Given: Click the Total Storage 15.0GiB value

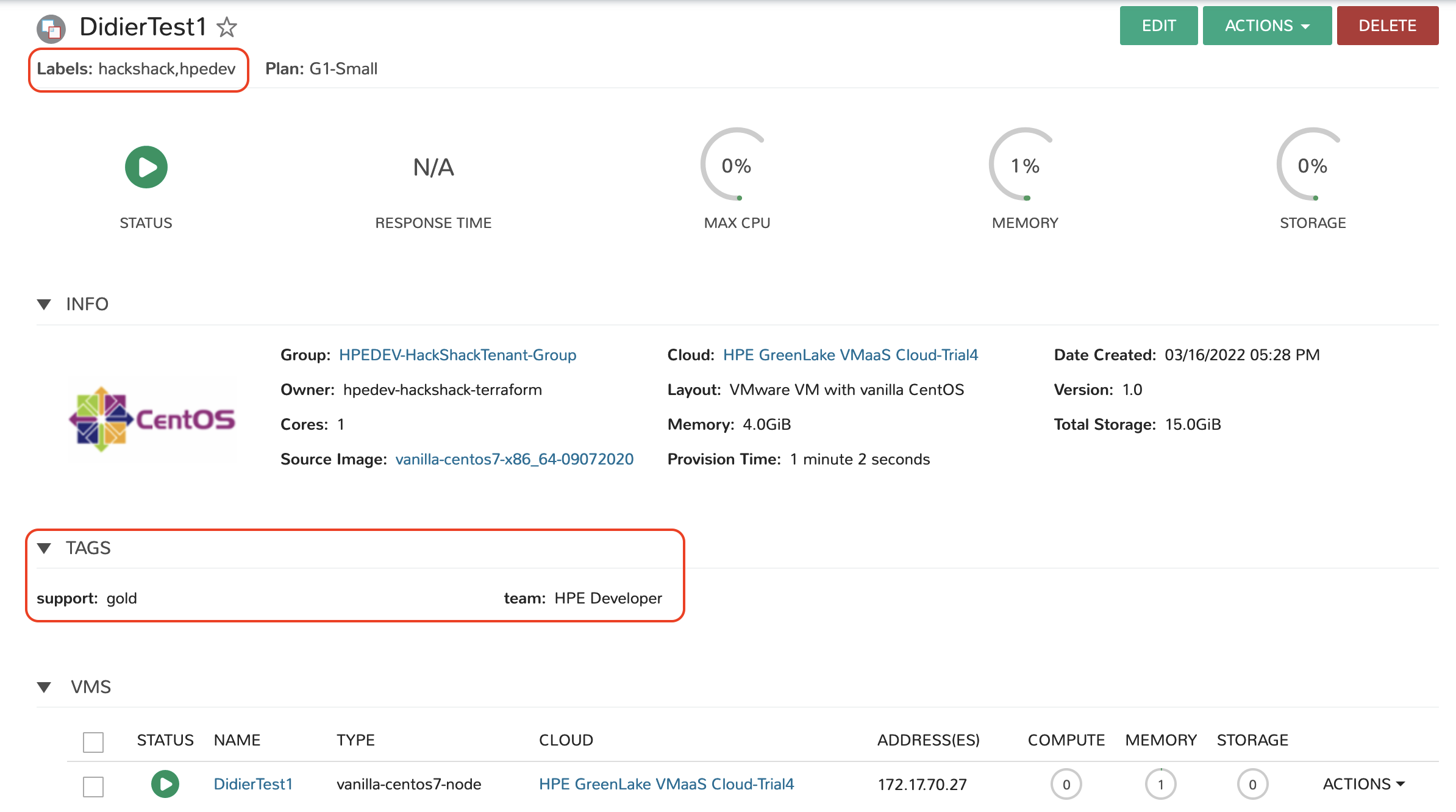Looking at the screenshot, I should (x=1193, y=424).
